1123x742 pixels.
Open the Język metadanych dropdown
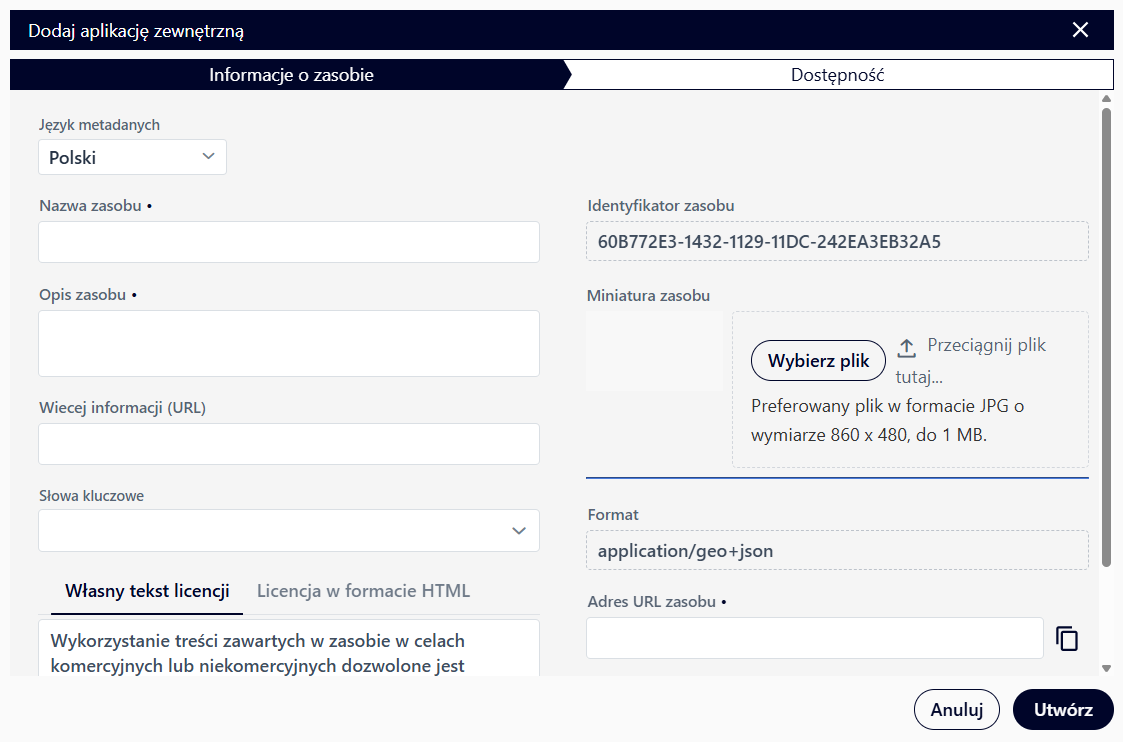tap(133, 157)
